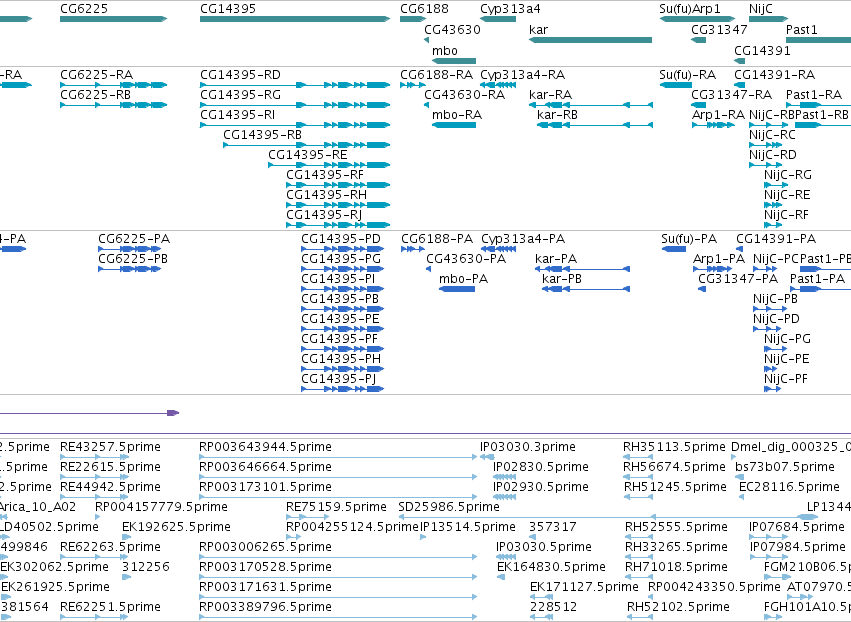851x622 pixels.
Task: Click the CG6188 gene label
Action: (x=424, y=9)
